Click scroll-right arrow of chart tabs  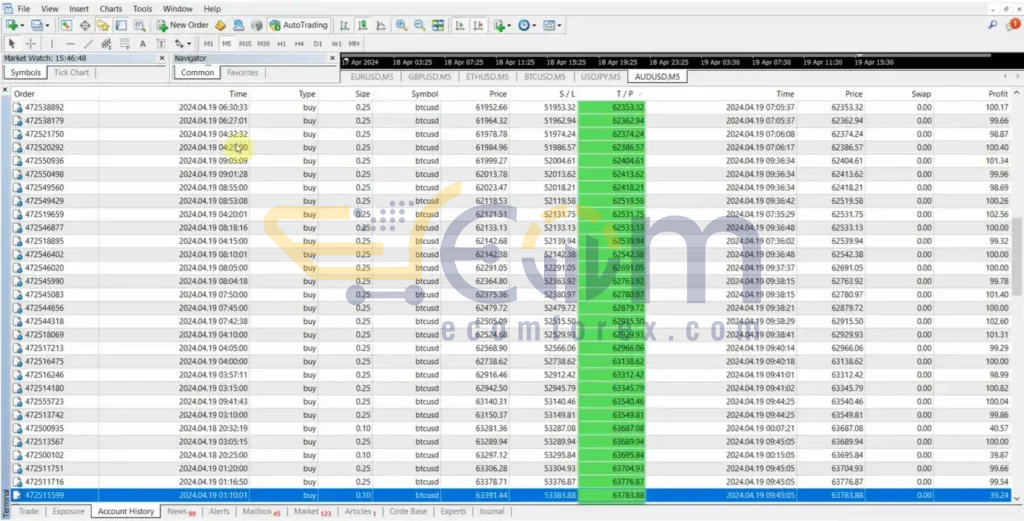coord(1017,76)
